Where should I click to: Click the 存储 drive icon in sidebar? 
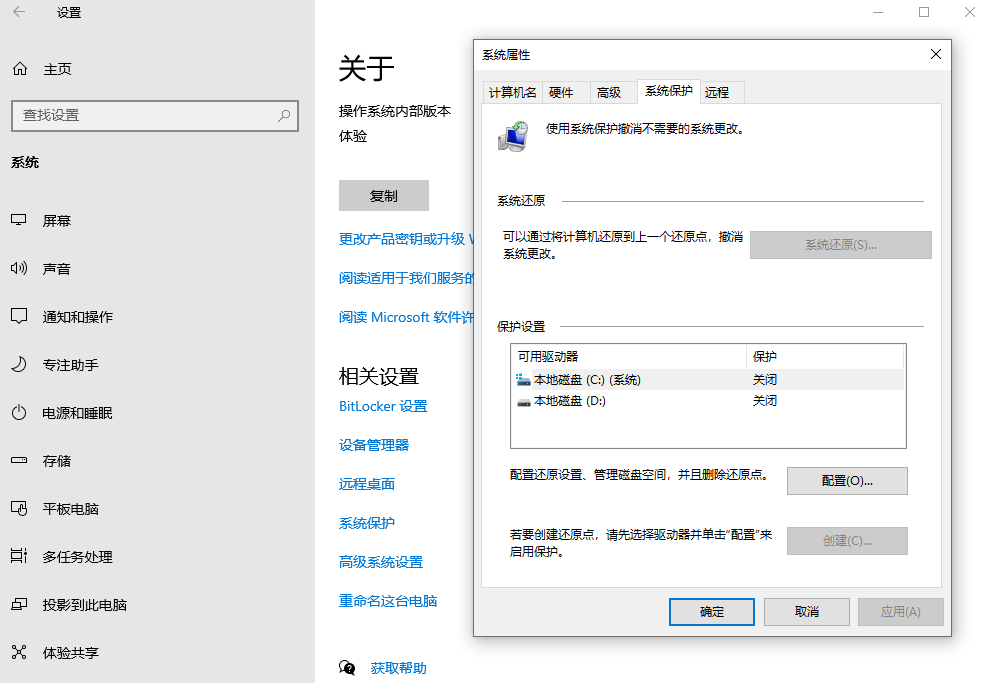tap(19, 460)
